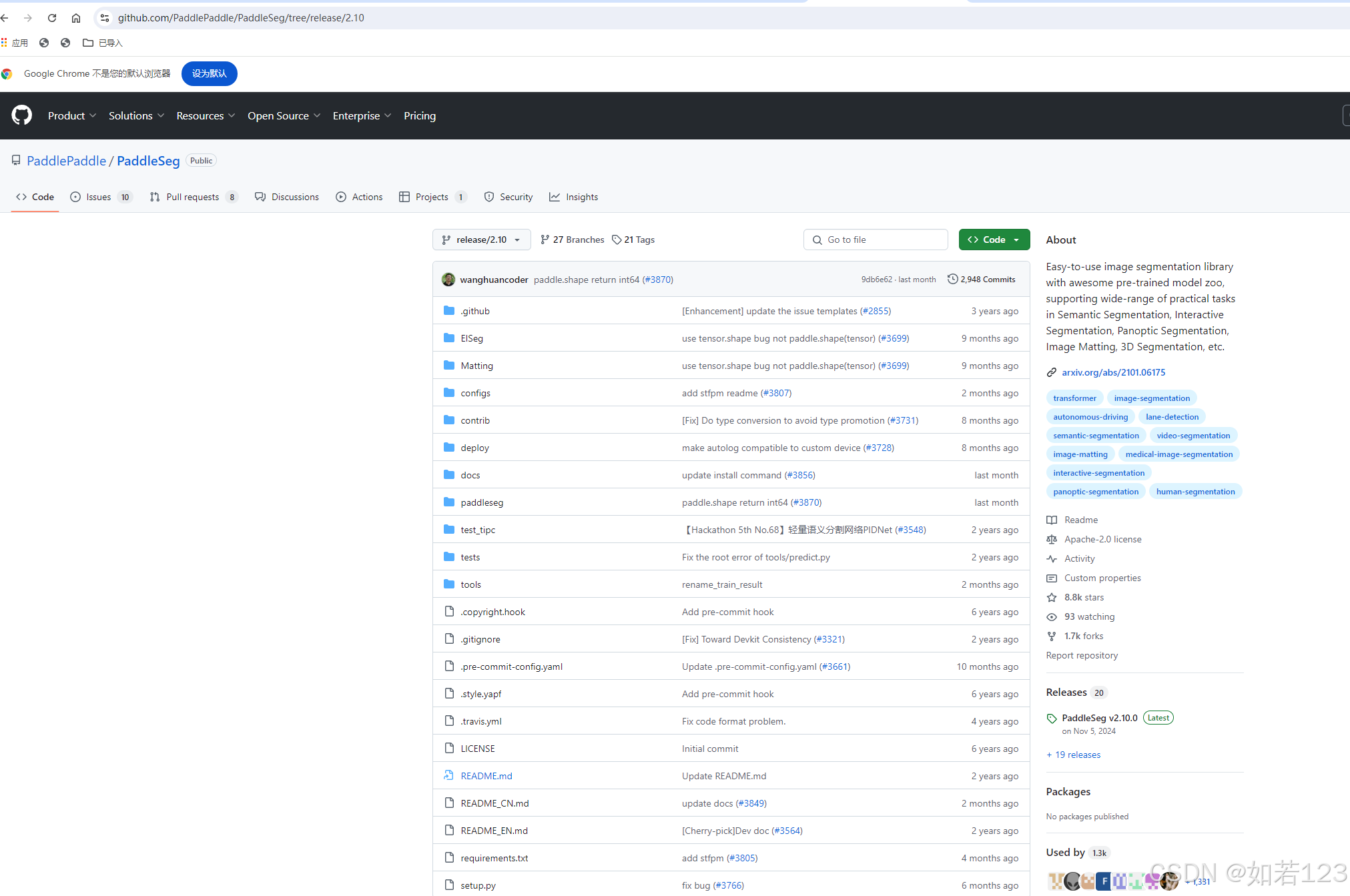
Task: Open the apps grid bookmark icon
Action: coord(4,43)
